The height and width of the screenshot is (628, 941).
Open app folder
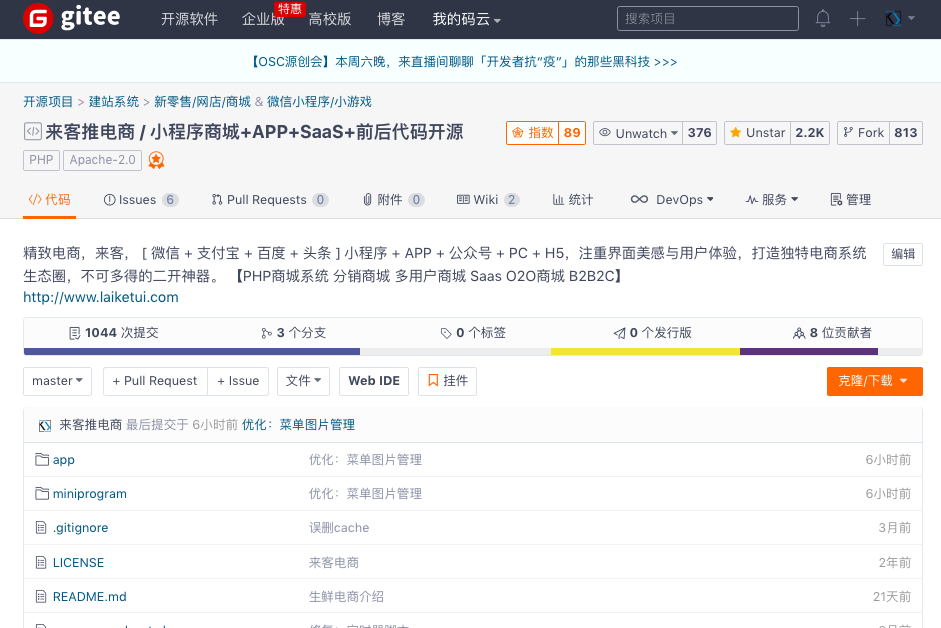tap(64, 460)
